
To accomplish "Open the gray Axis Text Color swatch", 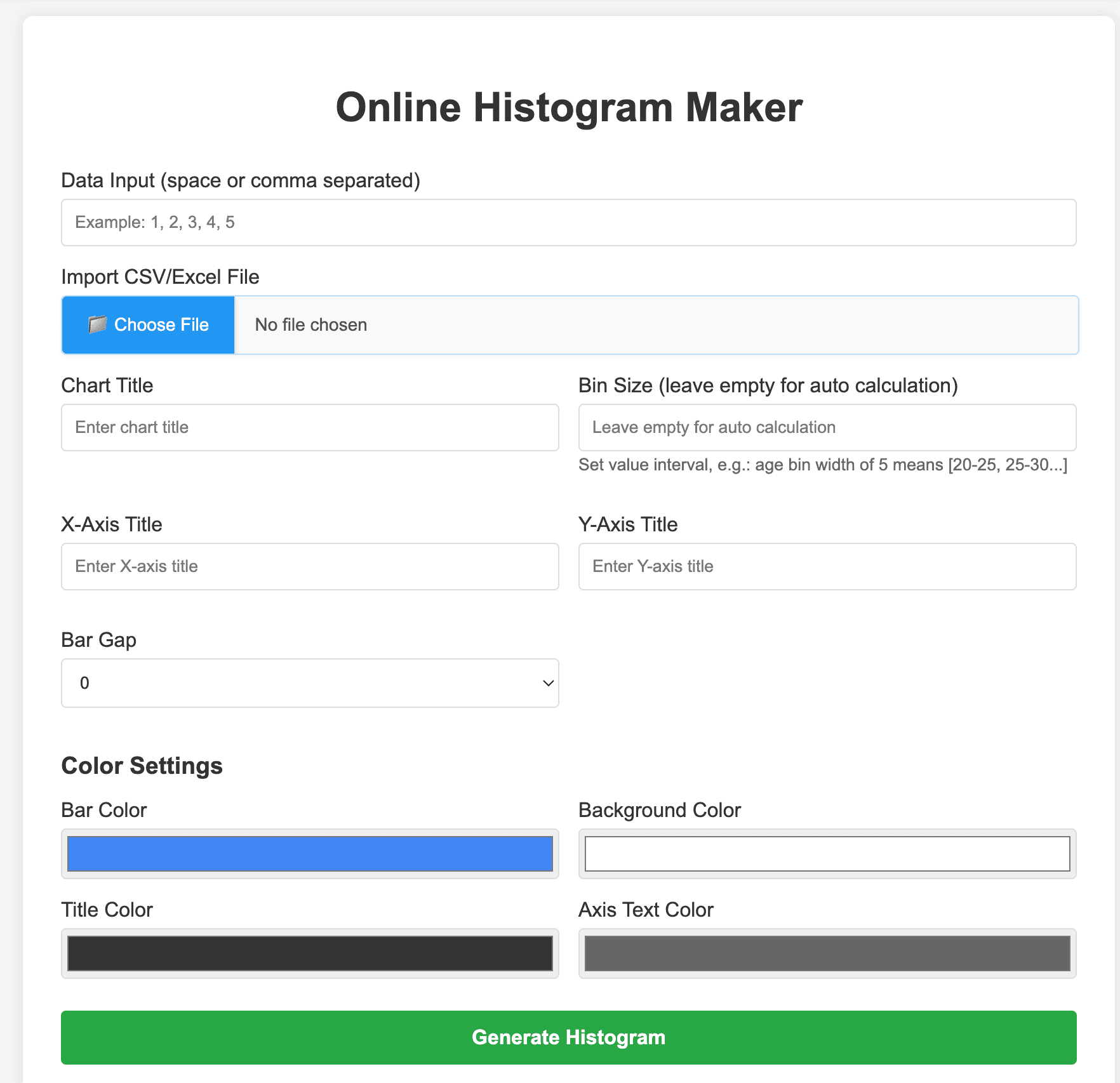I will (827, 953).
